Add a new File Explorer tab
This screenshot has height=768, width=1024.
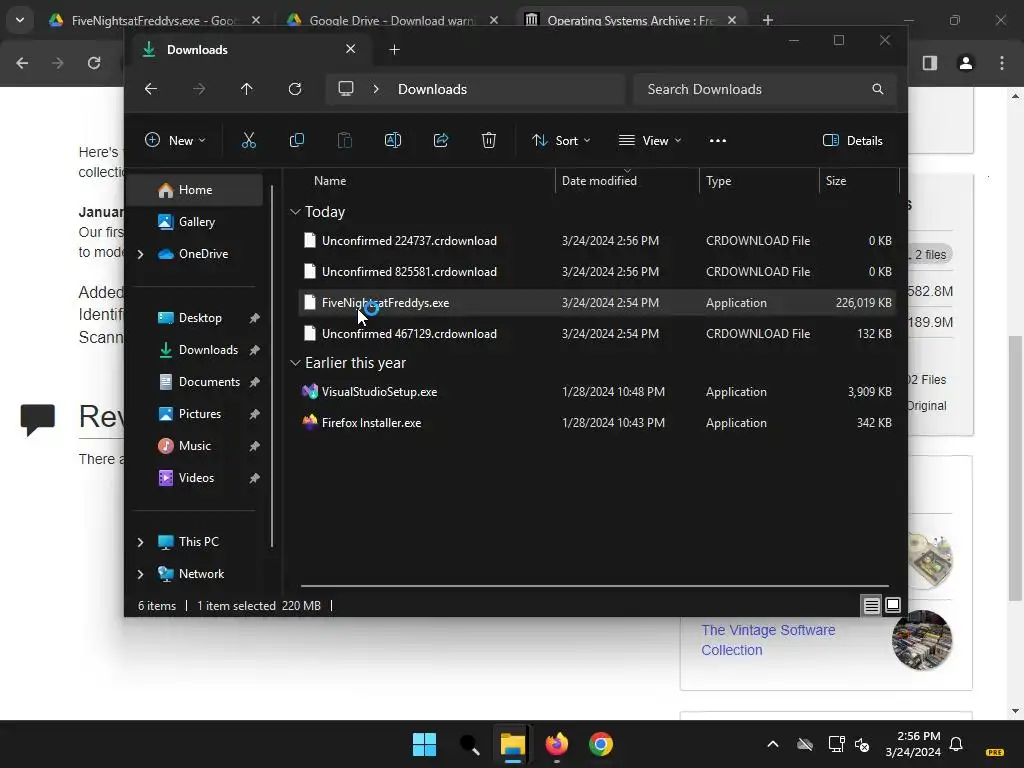tap(394, 50)
